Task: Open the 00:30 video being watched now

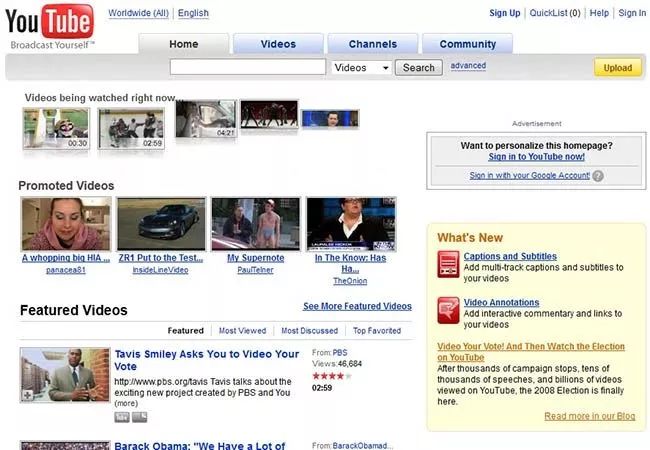Action: coord(56,128)
